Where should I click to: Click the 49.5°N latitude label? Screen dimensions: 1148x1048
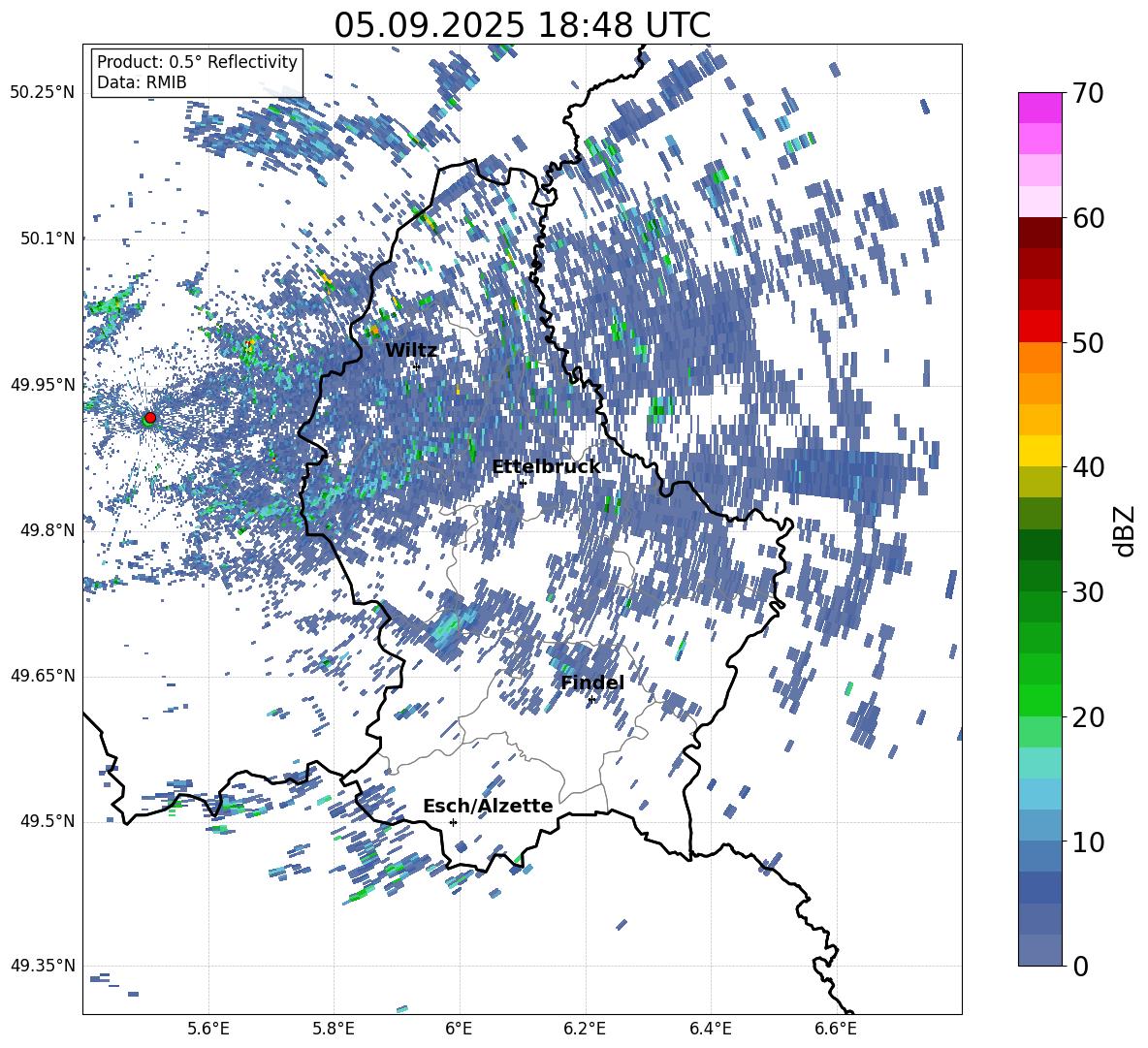(x=48, y=821)
